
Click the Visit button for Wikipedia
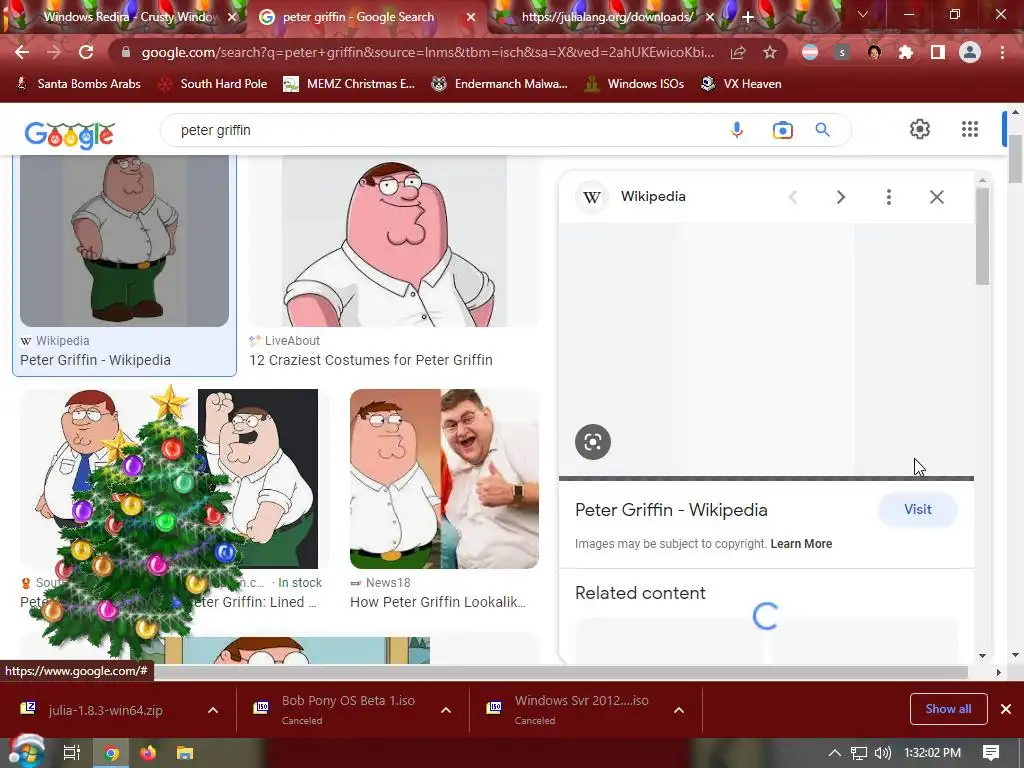click(x=918, y=509)
